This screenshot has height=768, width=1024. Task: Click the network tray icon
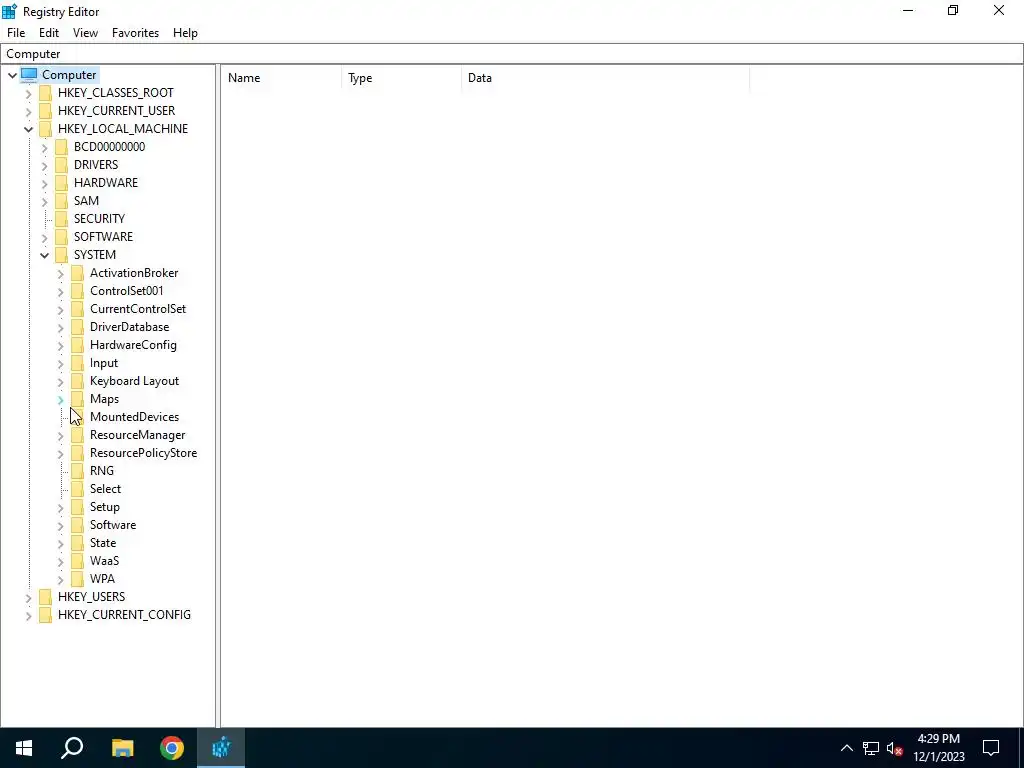pos(871,748)
